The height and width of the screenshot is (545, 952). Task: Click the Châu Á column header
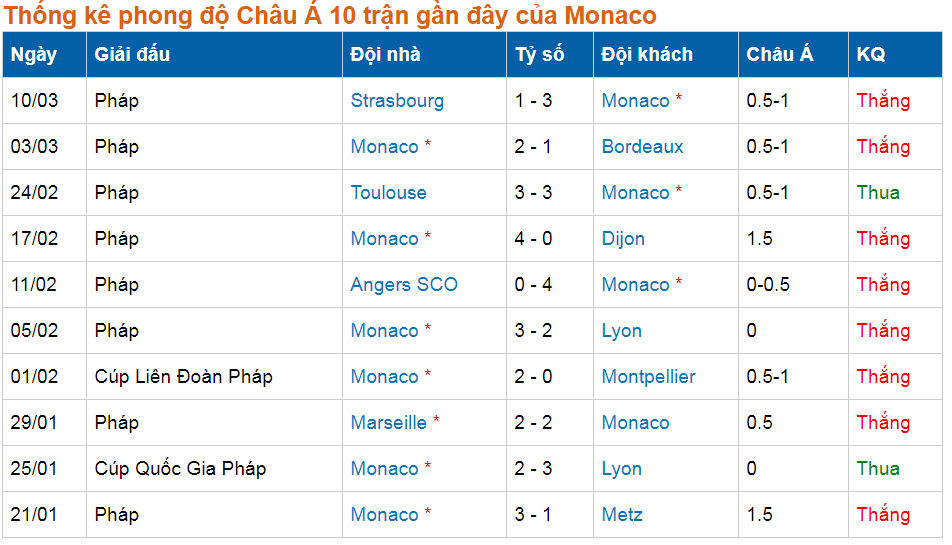780,53
